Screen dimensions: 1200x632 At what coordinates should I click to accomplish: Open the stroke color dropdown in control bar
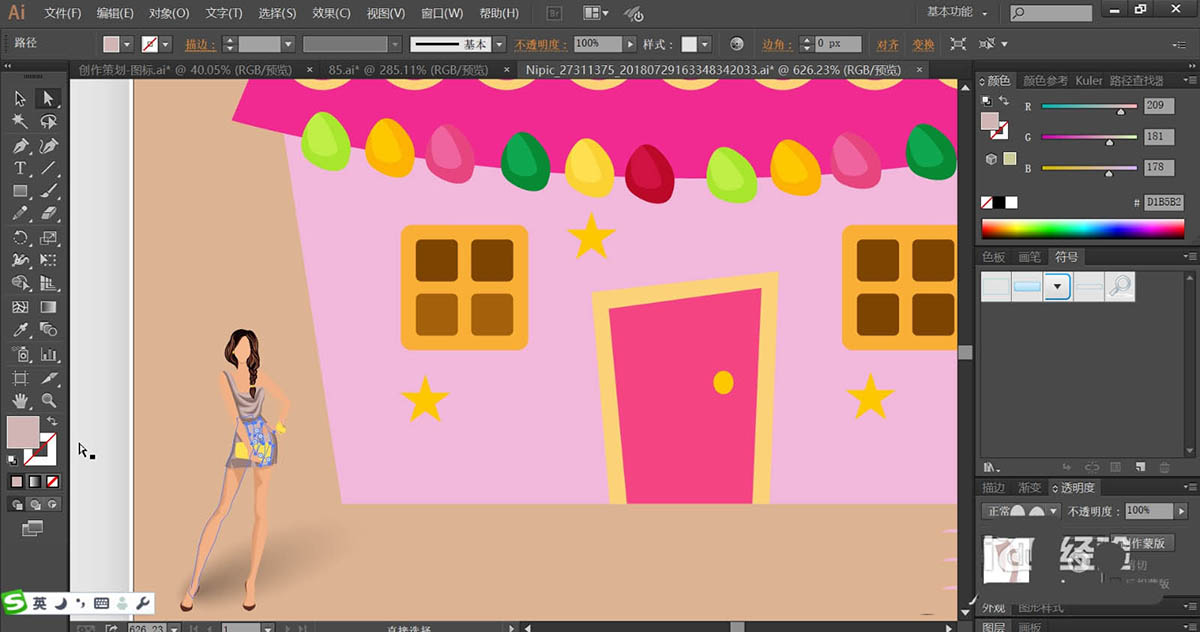tap(166, 44)
